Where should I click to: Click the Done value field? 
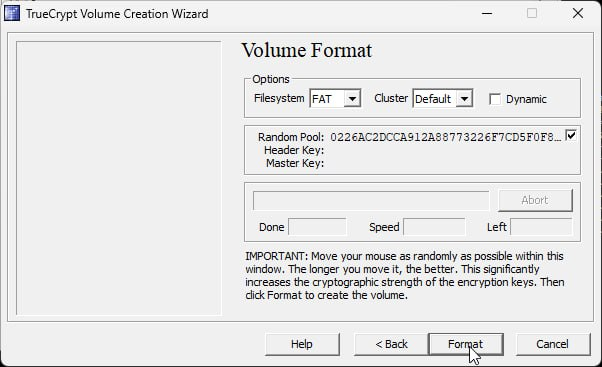point(317,226)
